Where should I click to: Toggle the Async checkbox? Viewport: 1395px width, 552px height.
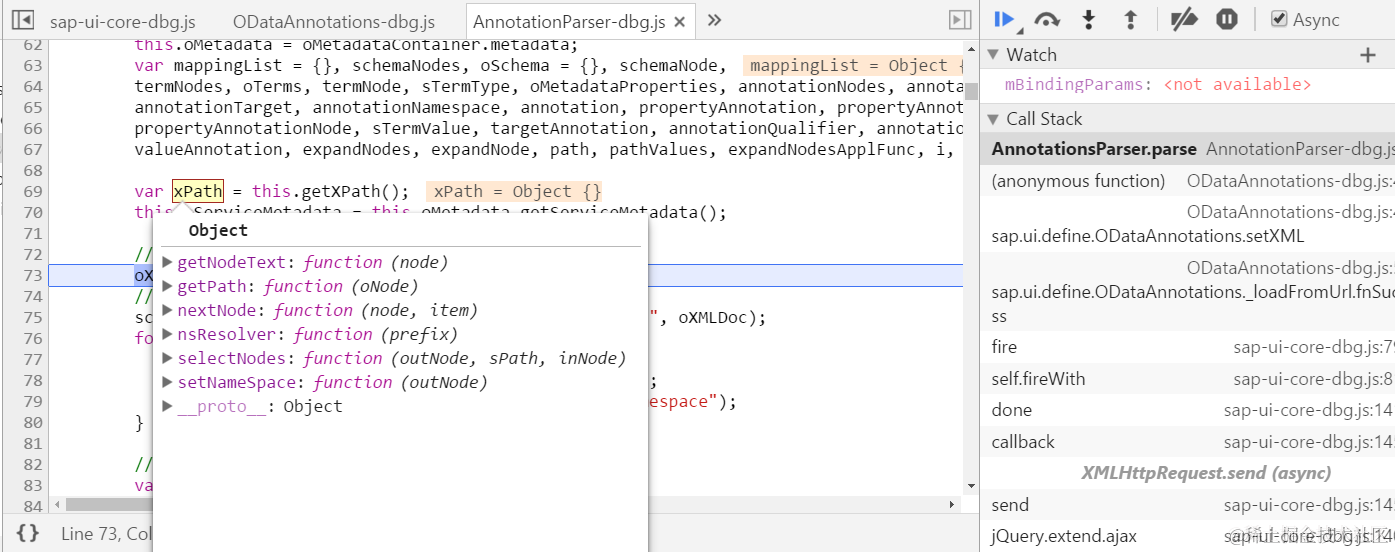click(x=1279, y=19)
